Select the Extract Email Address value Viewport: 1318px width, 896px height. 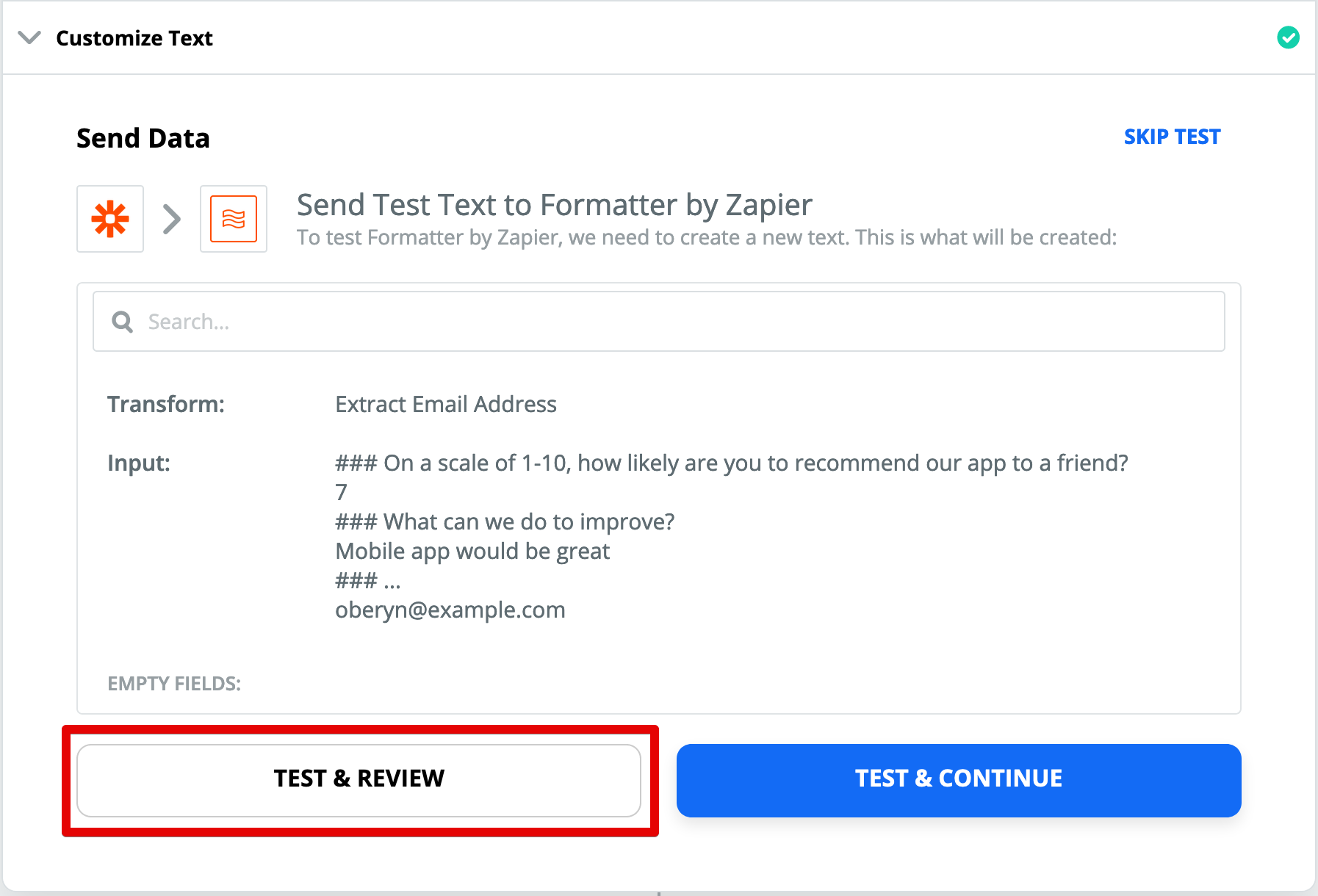[x=446, y=404]
